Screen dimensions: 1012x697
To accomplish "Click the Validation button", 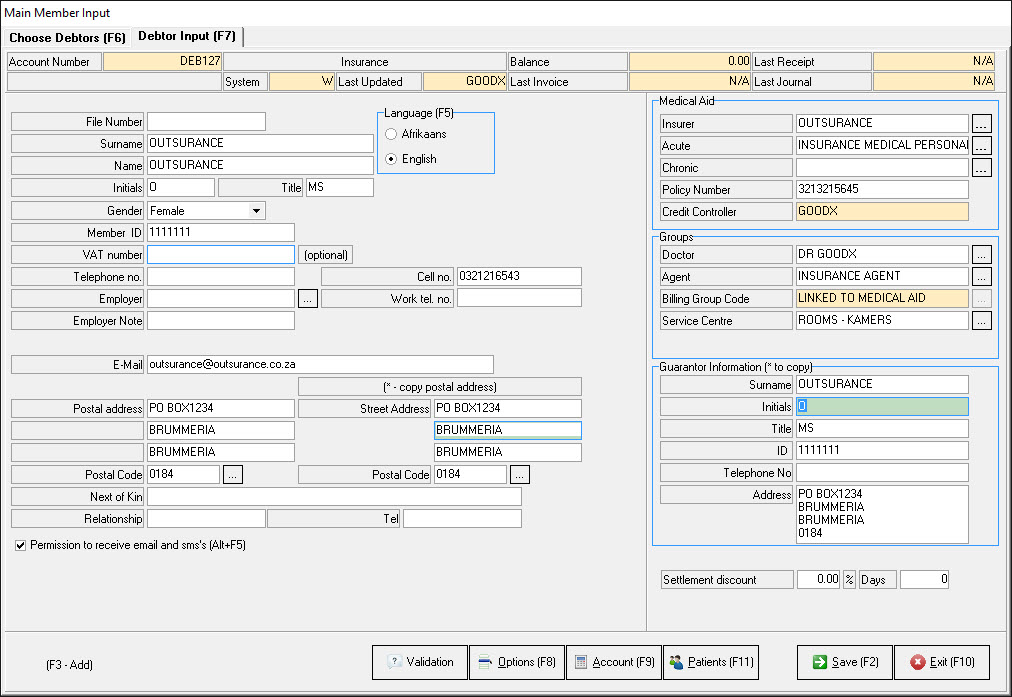I will (419, 662).
